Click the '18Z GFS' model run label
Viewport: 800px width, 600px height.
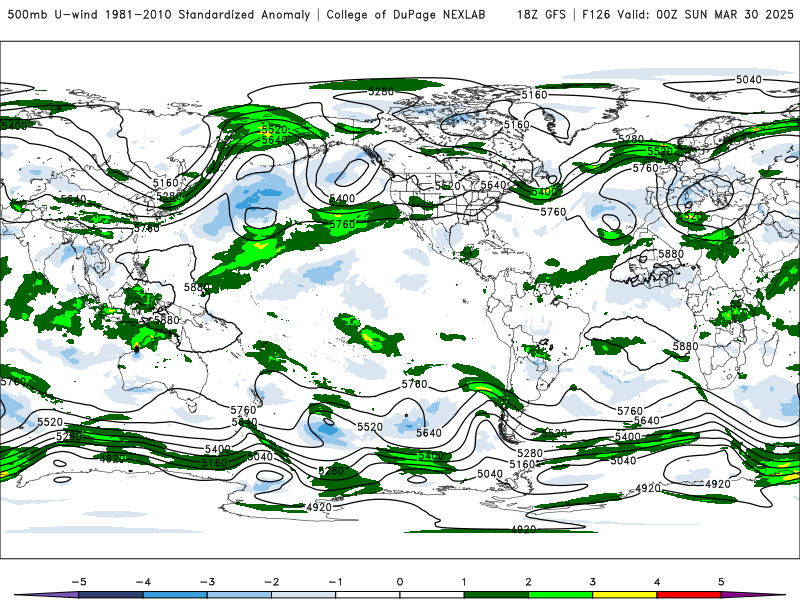[541, 15]
